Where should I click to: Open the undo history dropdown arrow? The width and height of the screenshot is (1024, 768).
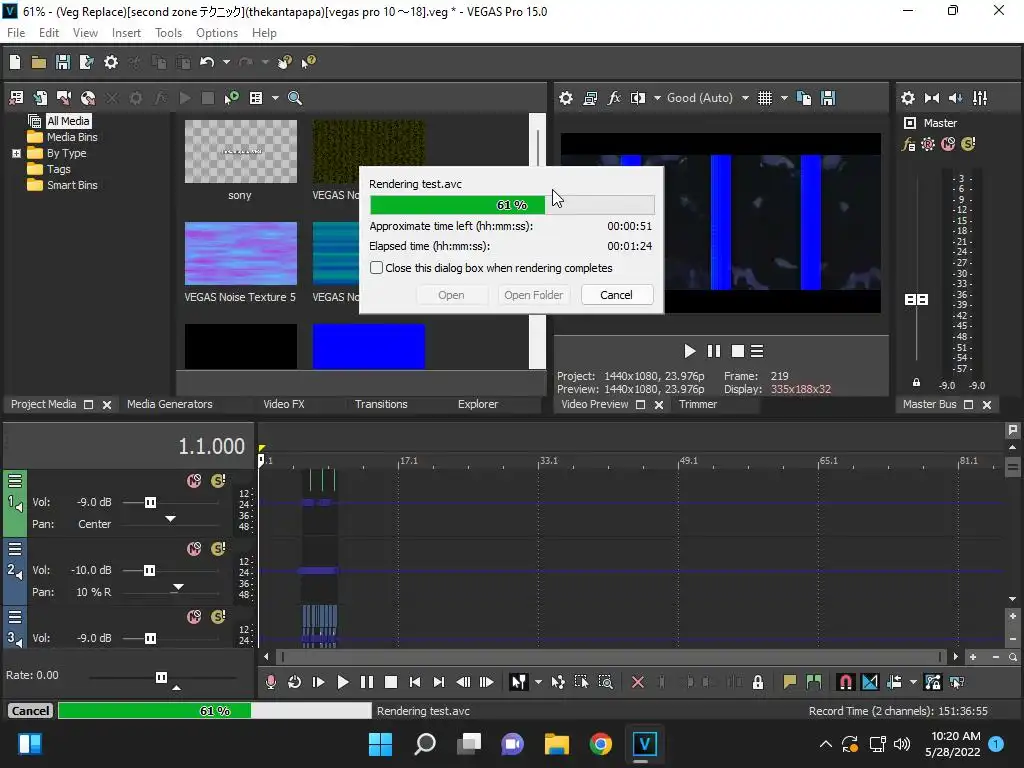[x=226, y=62]
